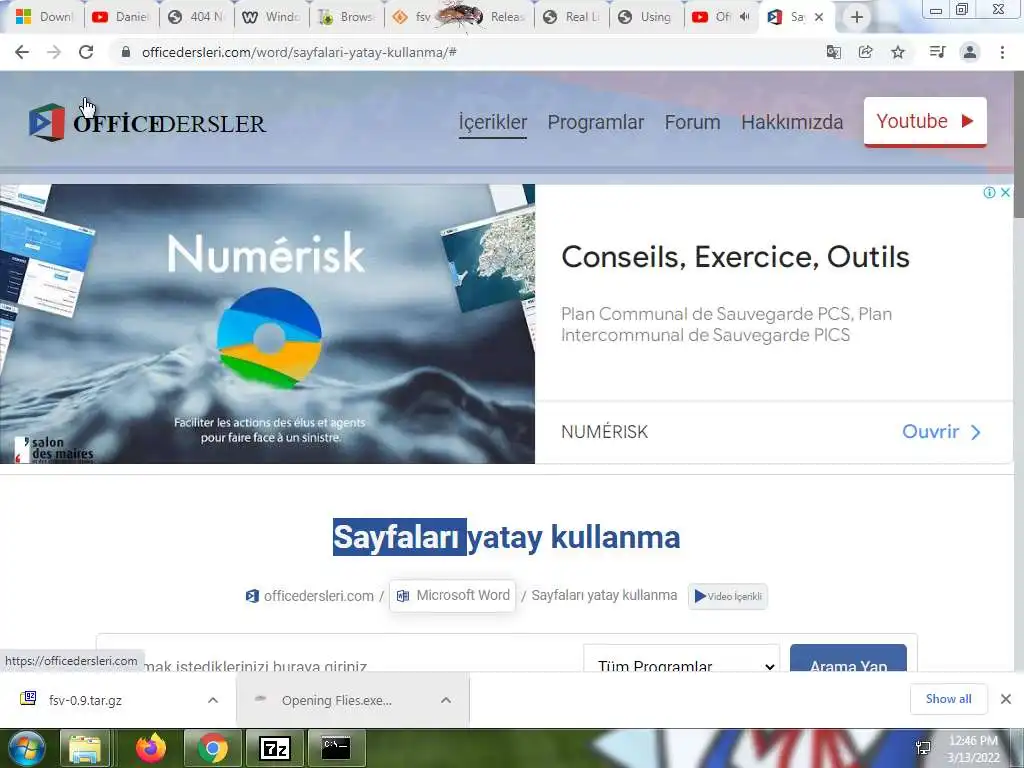The height and width of the screenshot is (768, 1024).
Task: Click the Numérisk ad image
Action: click(x=267, y=324)
